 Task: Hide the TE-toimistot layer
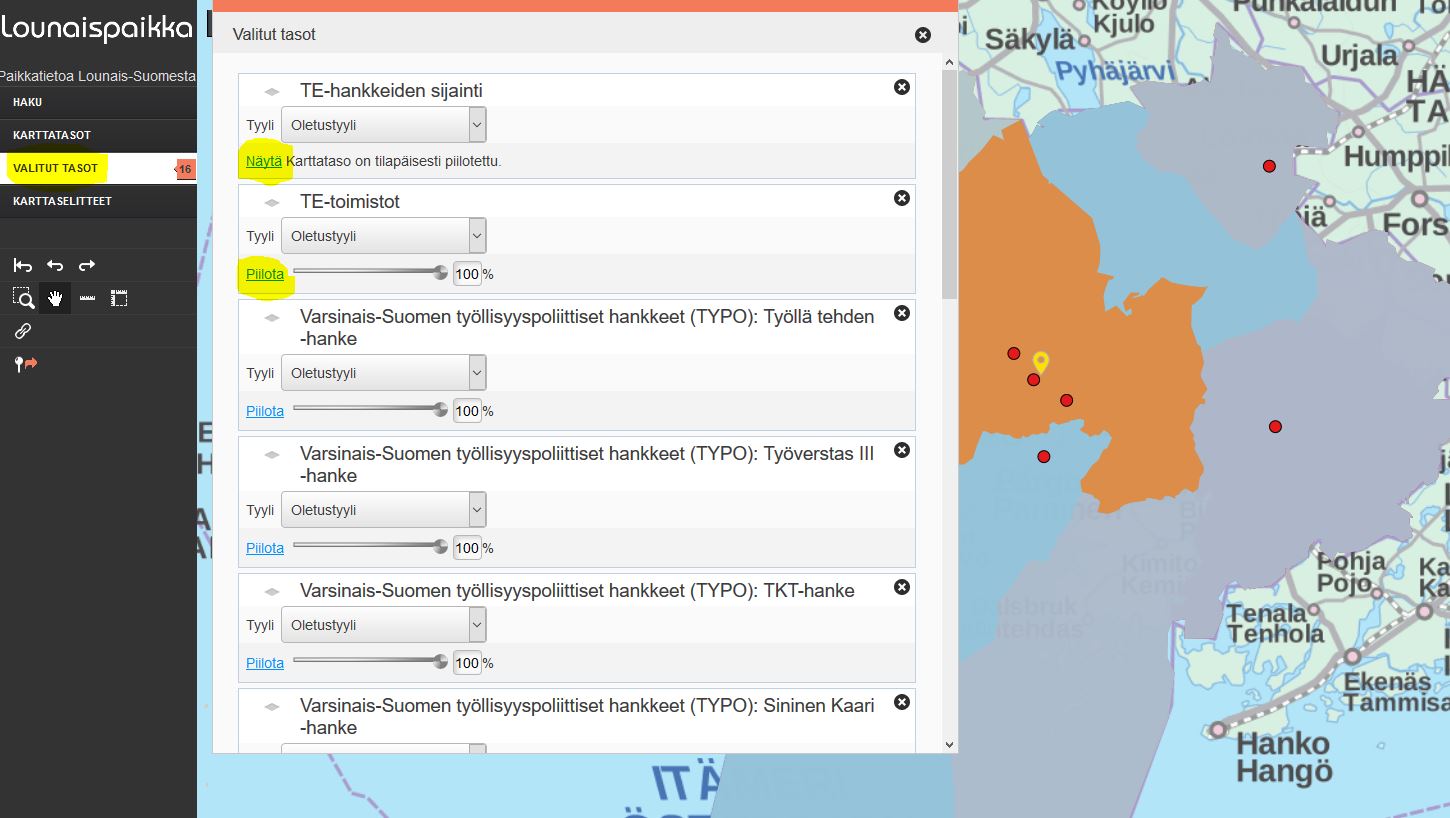pos(265,274)
